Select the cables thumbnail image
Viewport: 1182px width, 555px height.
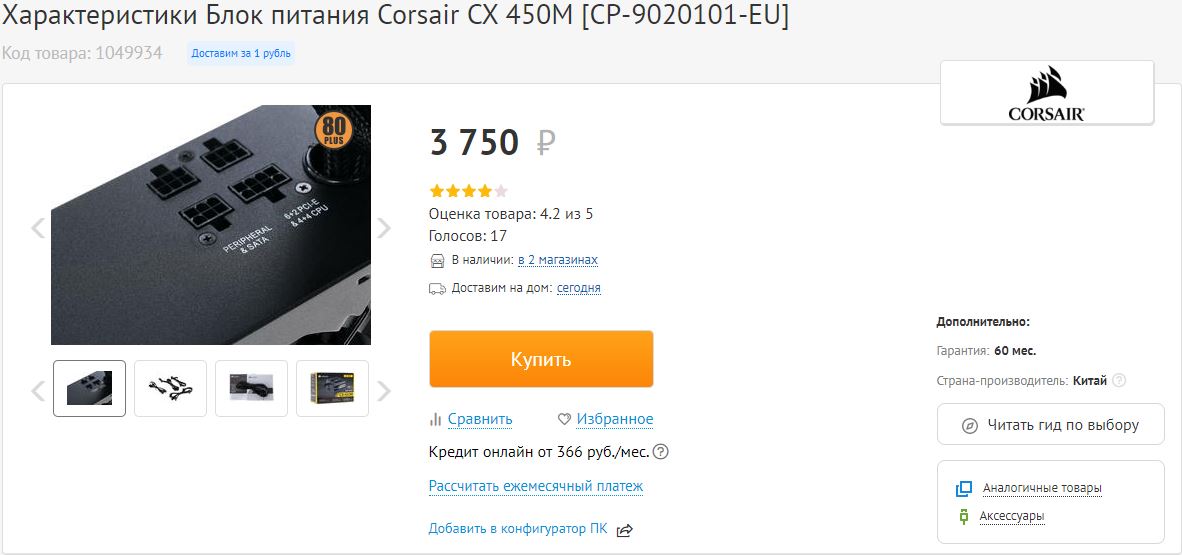pyautogui.click(x=170, y=388)
